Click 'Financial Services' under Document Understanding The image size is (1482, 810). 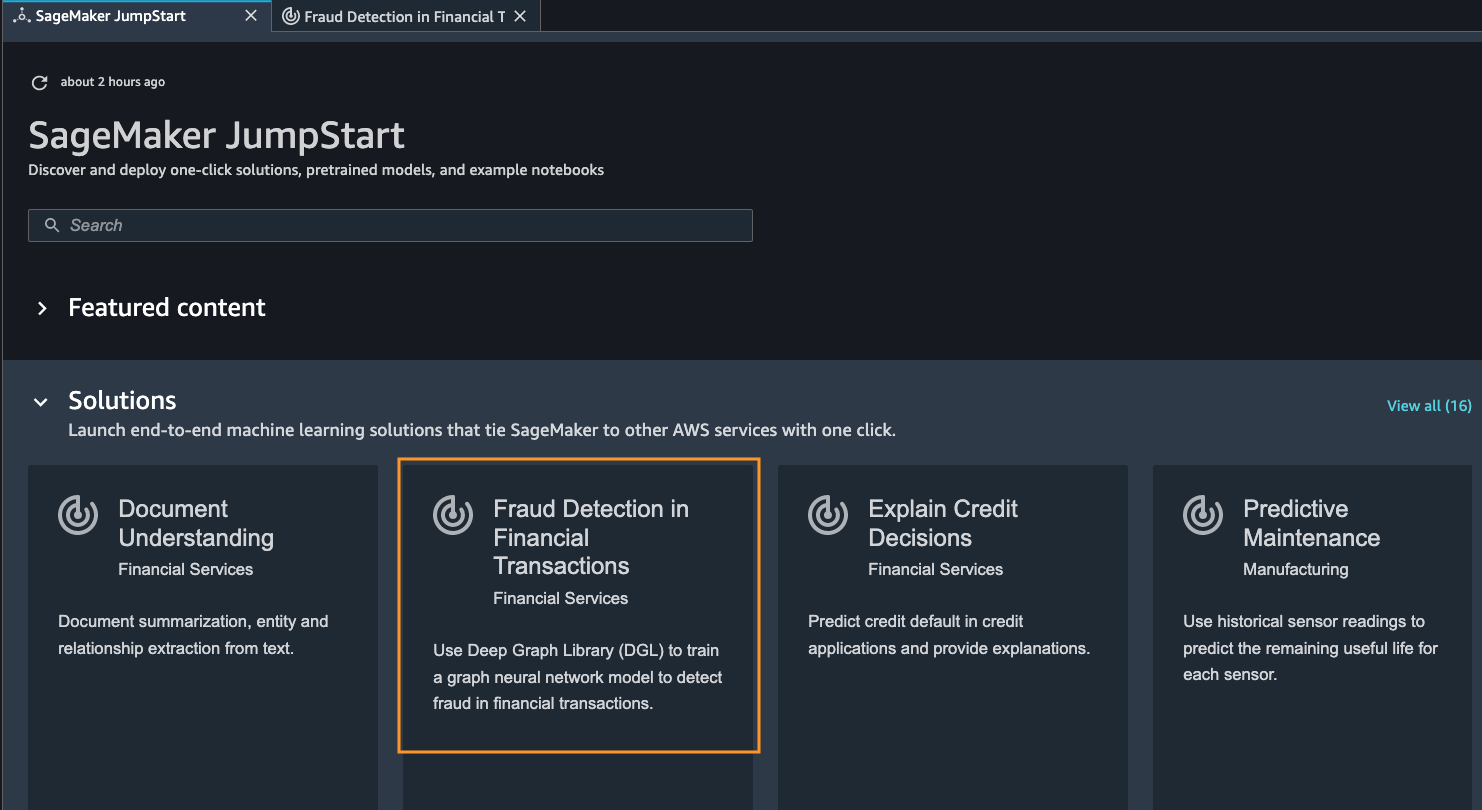click(186, 569)
